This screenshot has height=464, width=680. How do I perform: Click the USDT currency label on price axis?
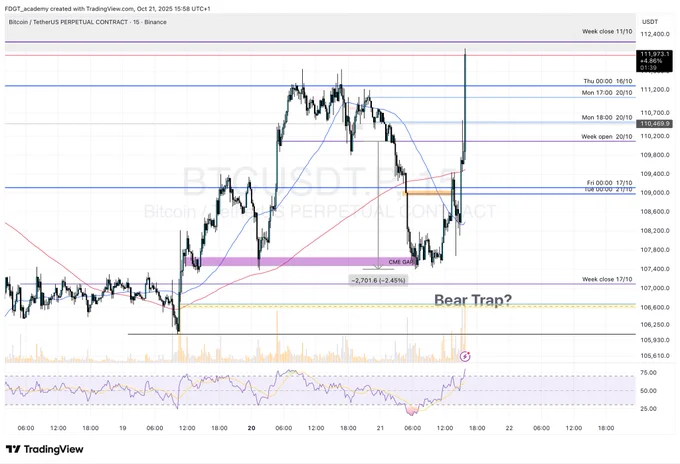pos(650,22)
